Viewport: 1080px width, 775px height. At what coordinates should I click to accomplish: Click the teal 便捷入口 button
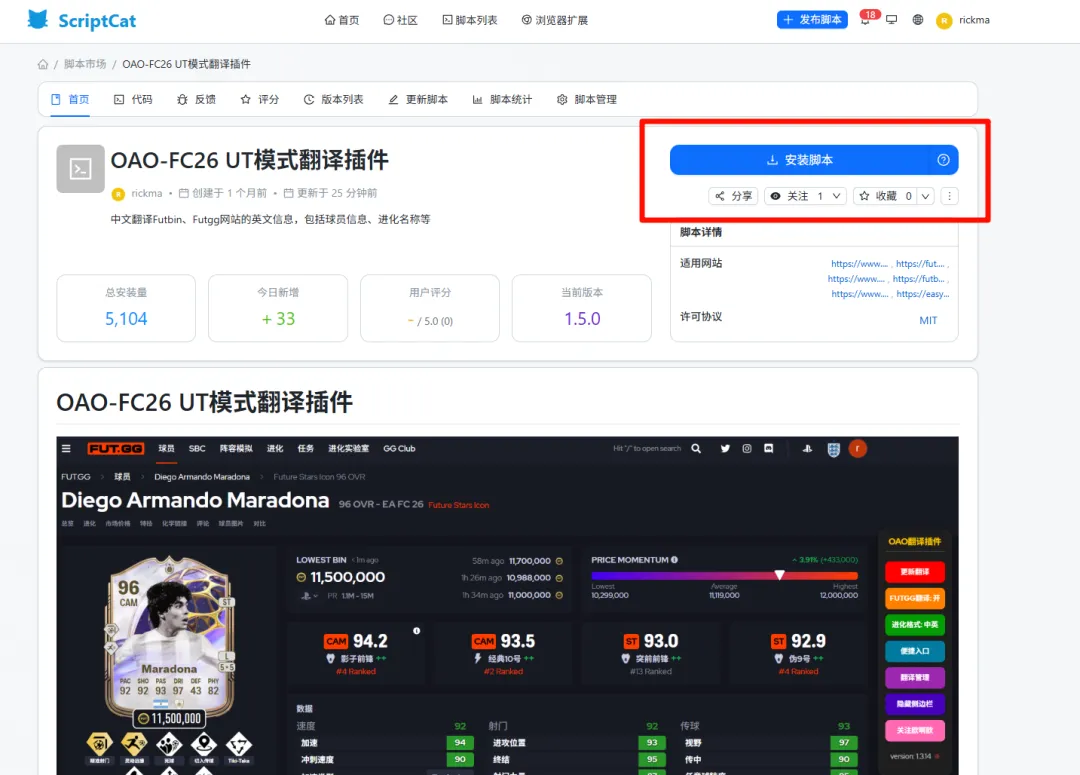pyautogui.click(x=915, y=651)
